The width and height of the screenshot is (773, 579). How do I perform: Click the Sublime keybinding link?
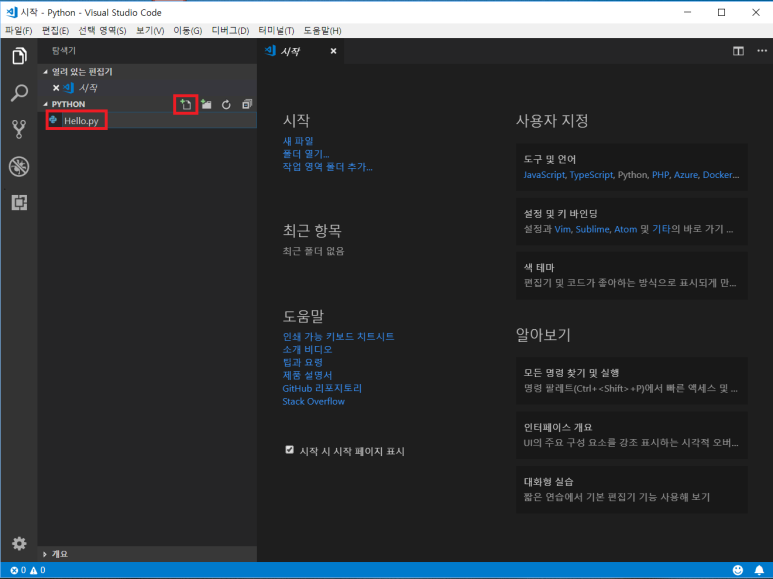pyautogui.click(x=592, y=229)
